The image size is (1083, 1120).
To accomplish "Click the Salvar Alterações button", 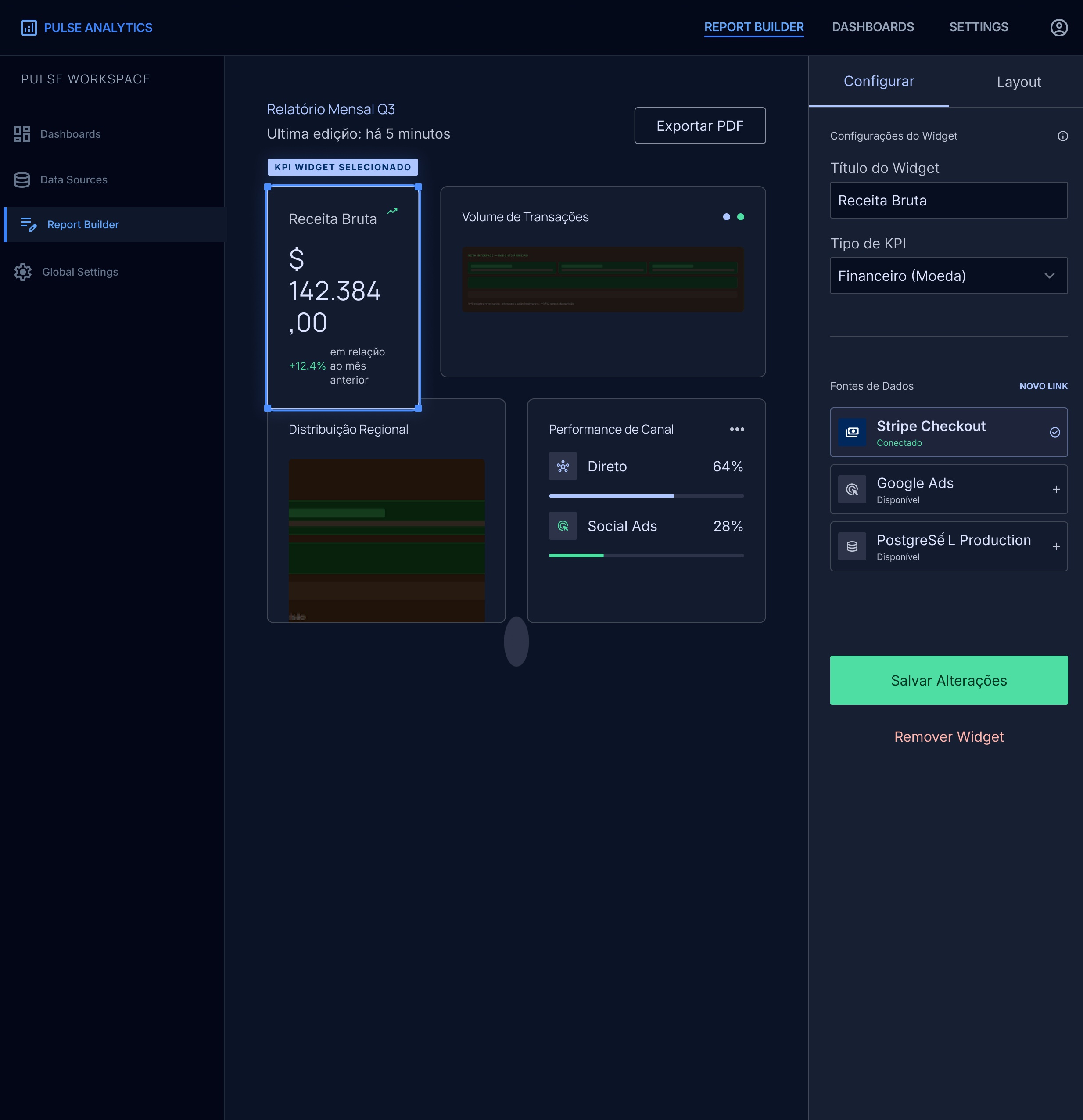I will point(949,680).
